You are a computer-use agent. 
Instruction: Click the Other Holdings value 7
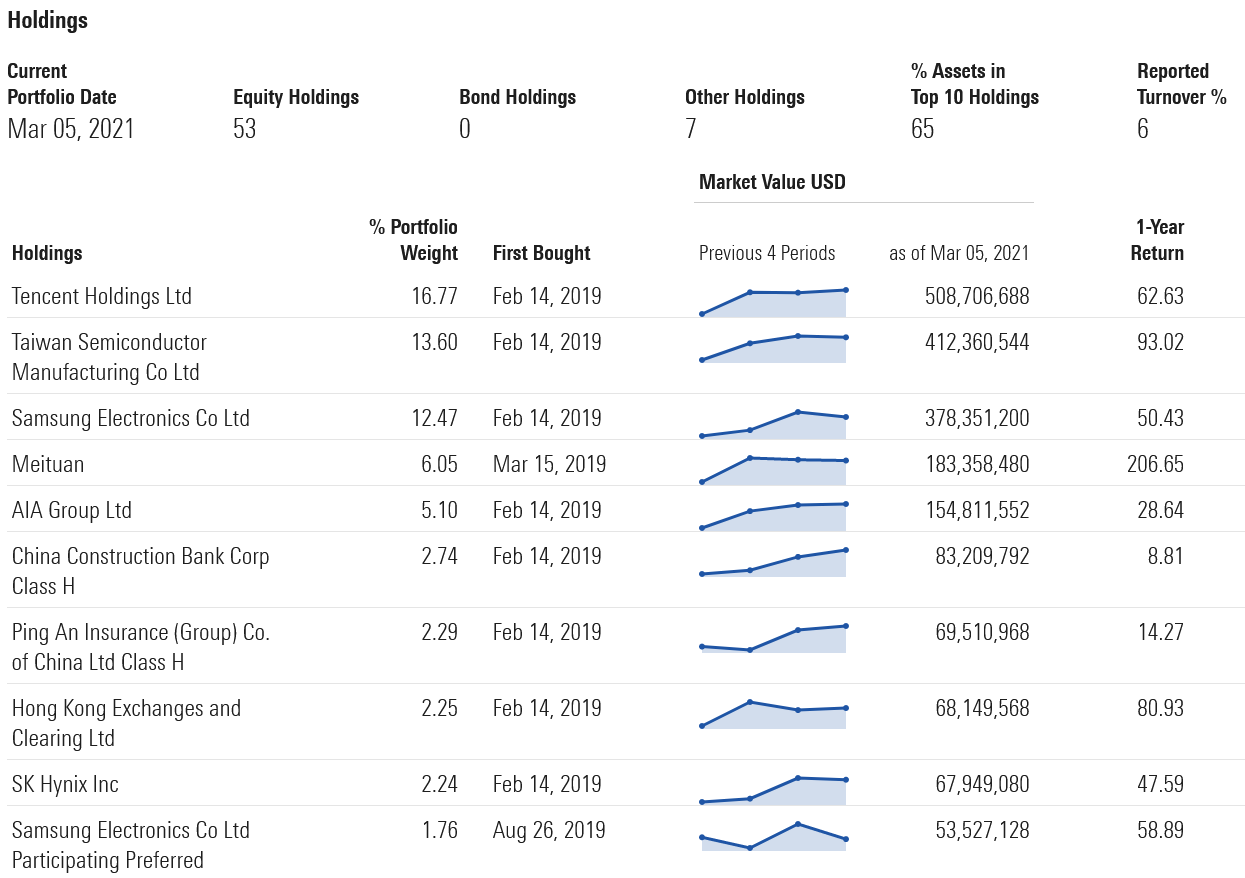tap(691, 128)
